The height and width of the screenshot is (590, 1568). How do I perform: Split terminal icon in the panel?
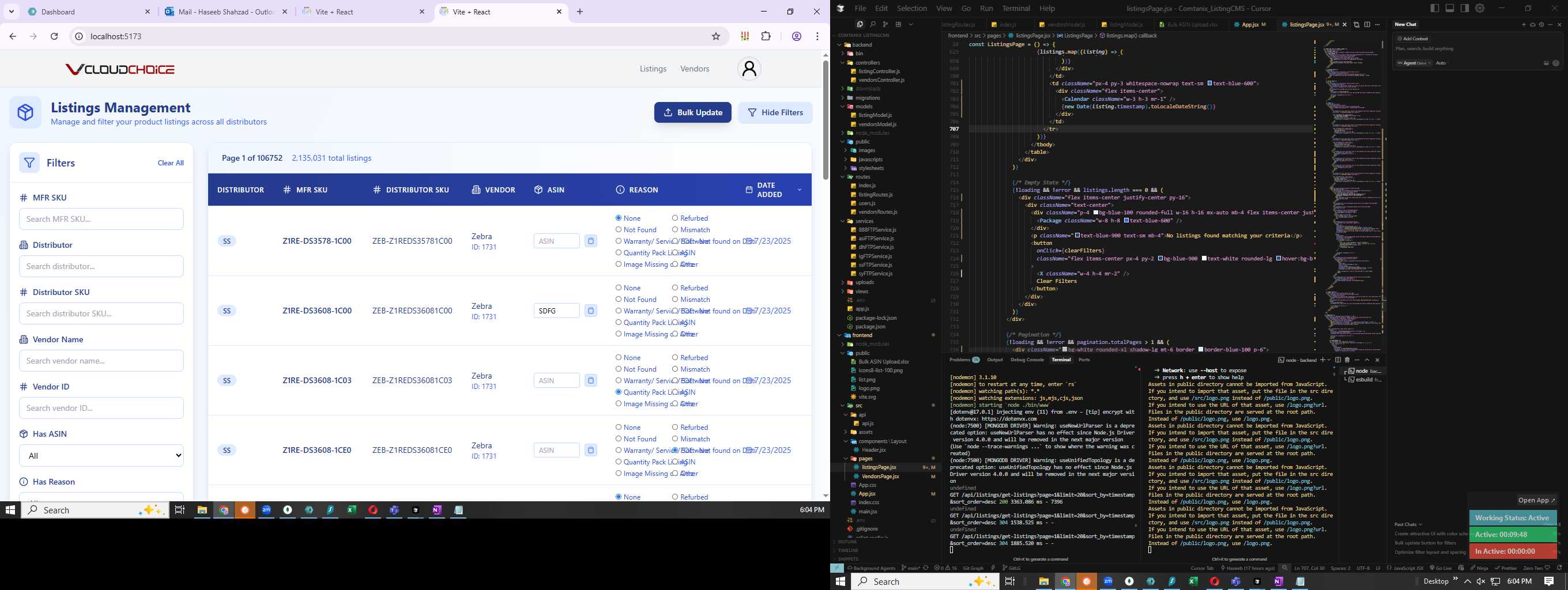click(1338, 360)
